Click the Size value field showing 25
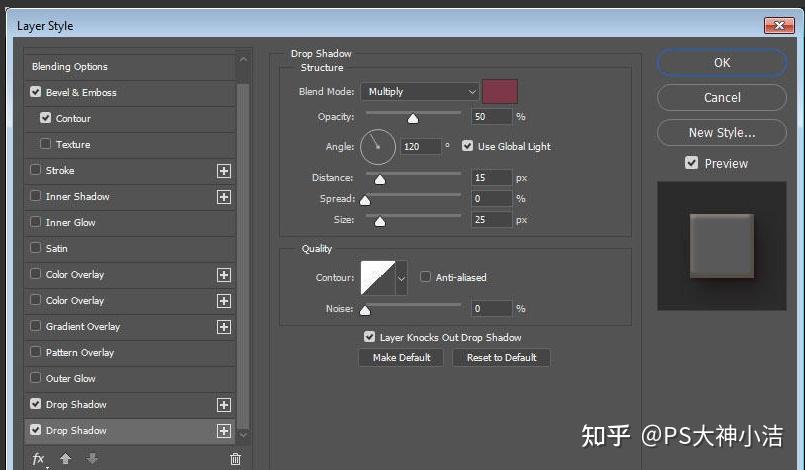Screen dimensions: 805x470 tap(491, 220)
